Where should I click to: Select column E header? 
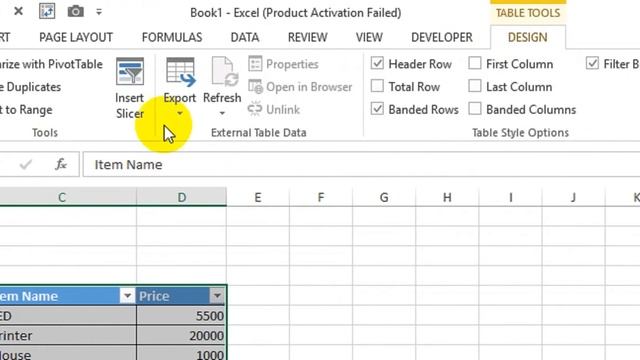click(x=258, y=197)
